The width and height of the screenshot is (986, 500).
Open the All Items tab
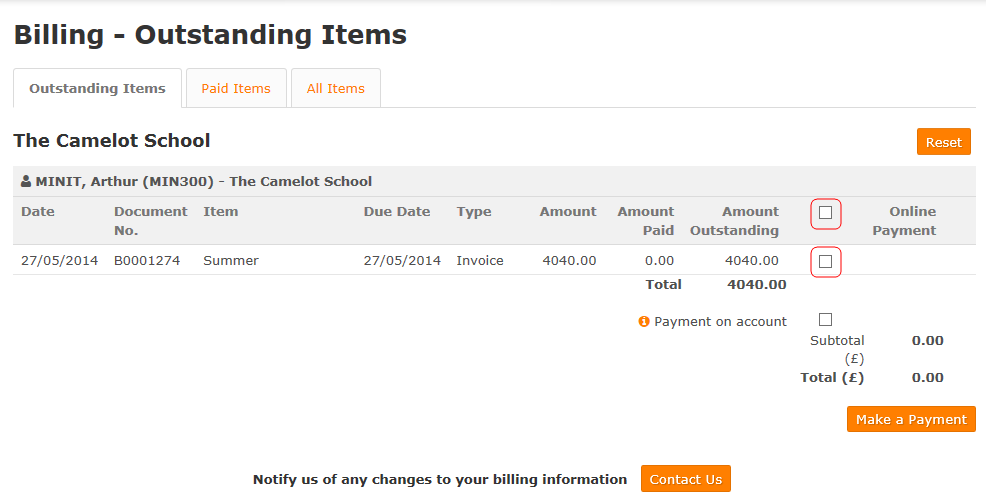pos(336,89)
